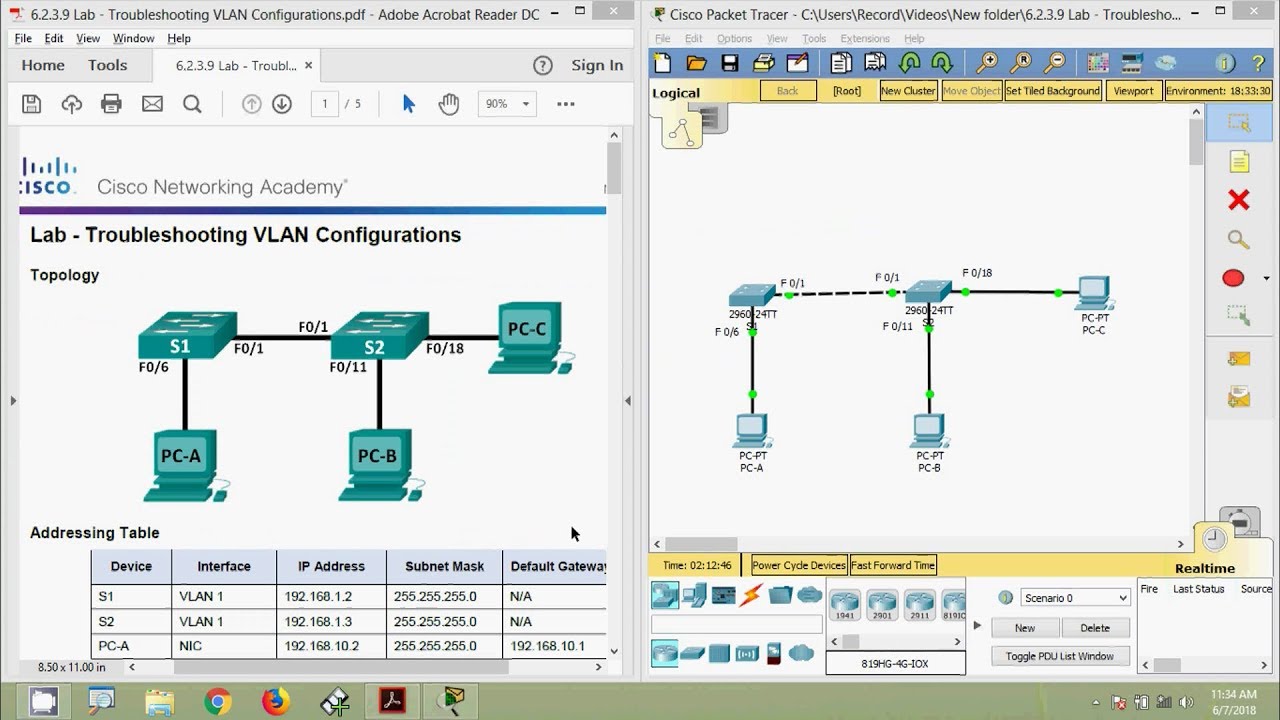
Task: Open more tools ellipsis in Acrobat
Action: (x=565, y=104)
